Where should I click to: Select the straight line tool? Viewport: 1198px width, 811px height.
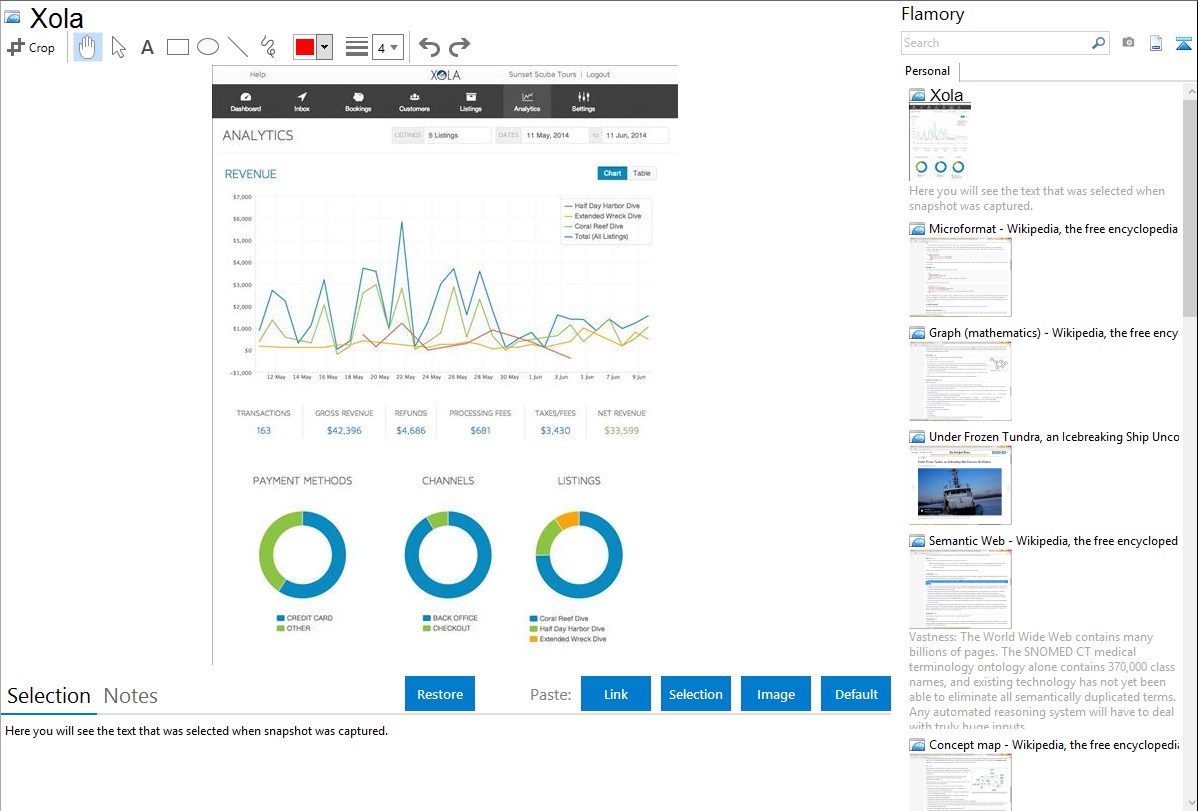[238, 47]
